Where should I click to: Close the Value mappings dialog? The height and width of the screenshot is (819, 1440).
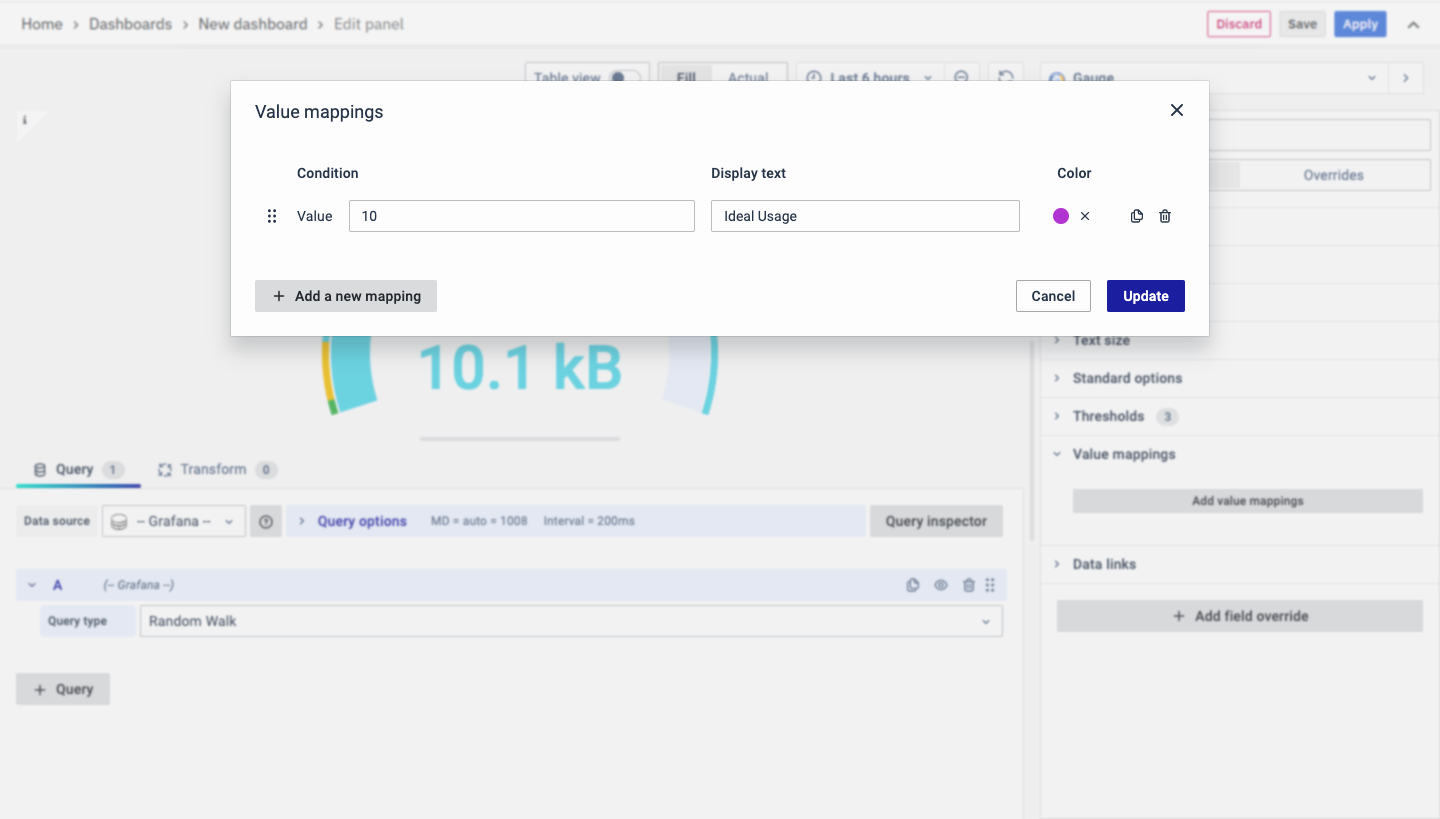[1177, 110]
